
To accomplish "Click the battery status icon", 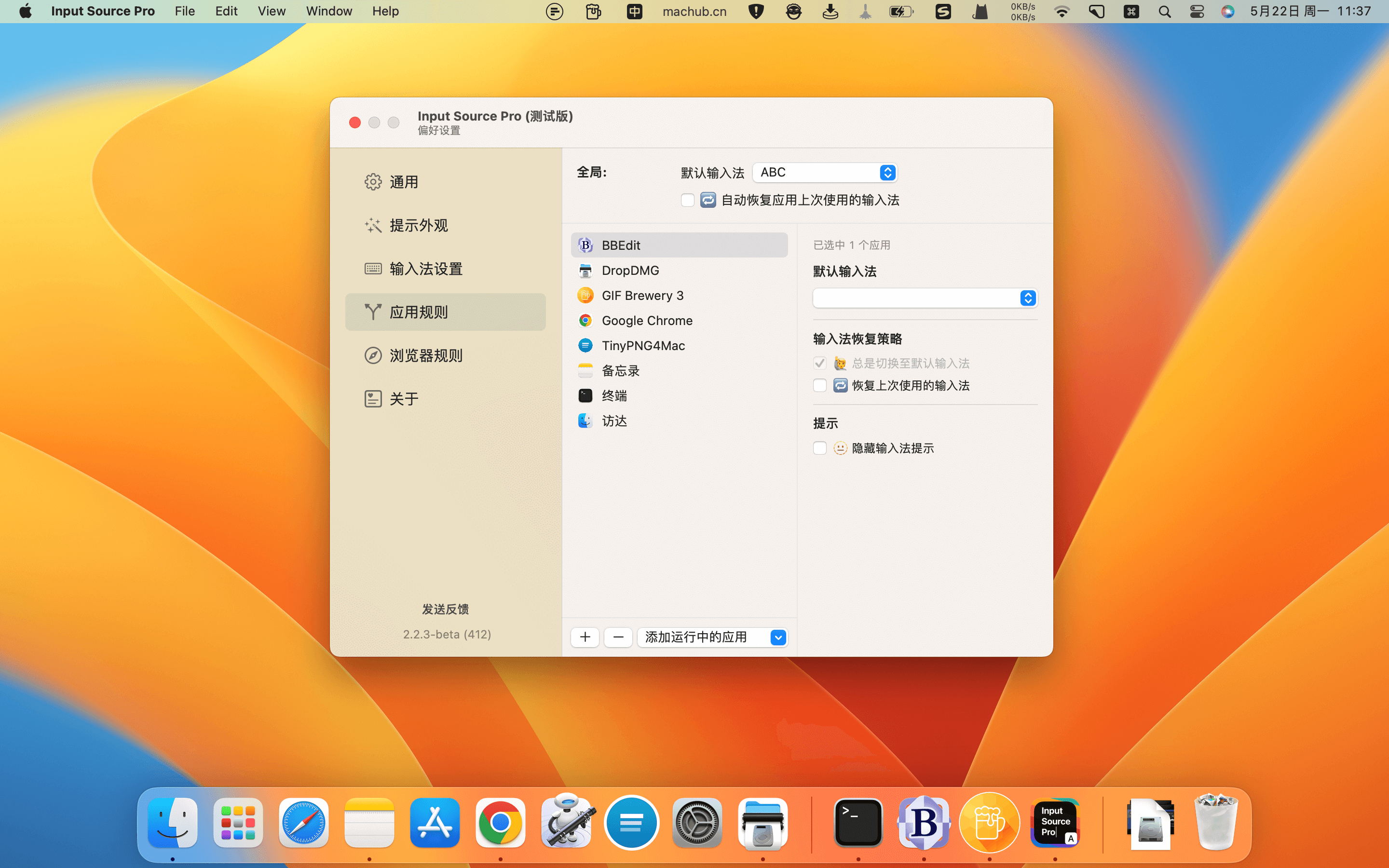I will click(901, 12).
